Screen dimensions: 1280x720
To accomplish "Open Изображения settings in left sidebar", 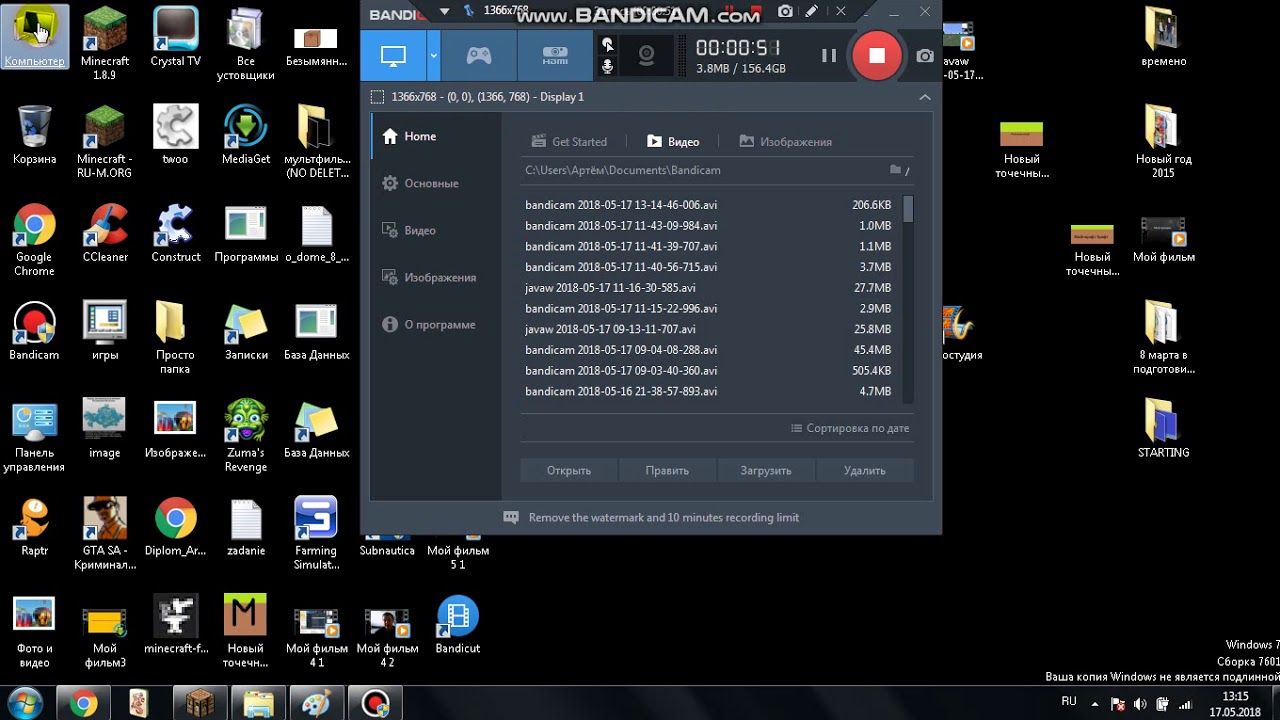I will coord(436,277).
